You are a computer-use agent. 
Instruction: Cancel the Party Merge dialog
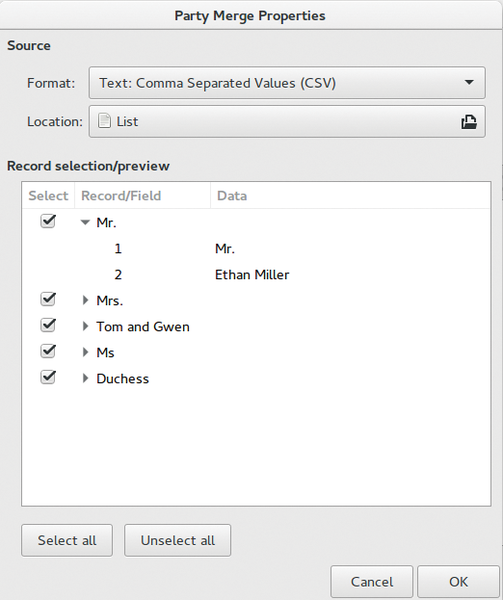(x=372, y=582)
